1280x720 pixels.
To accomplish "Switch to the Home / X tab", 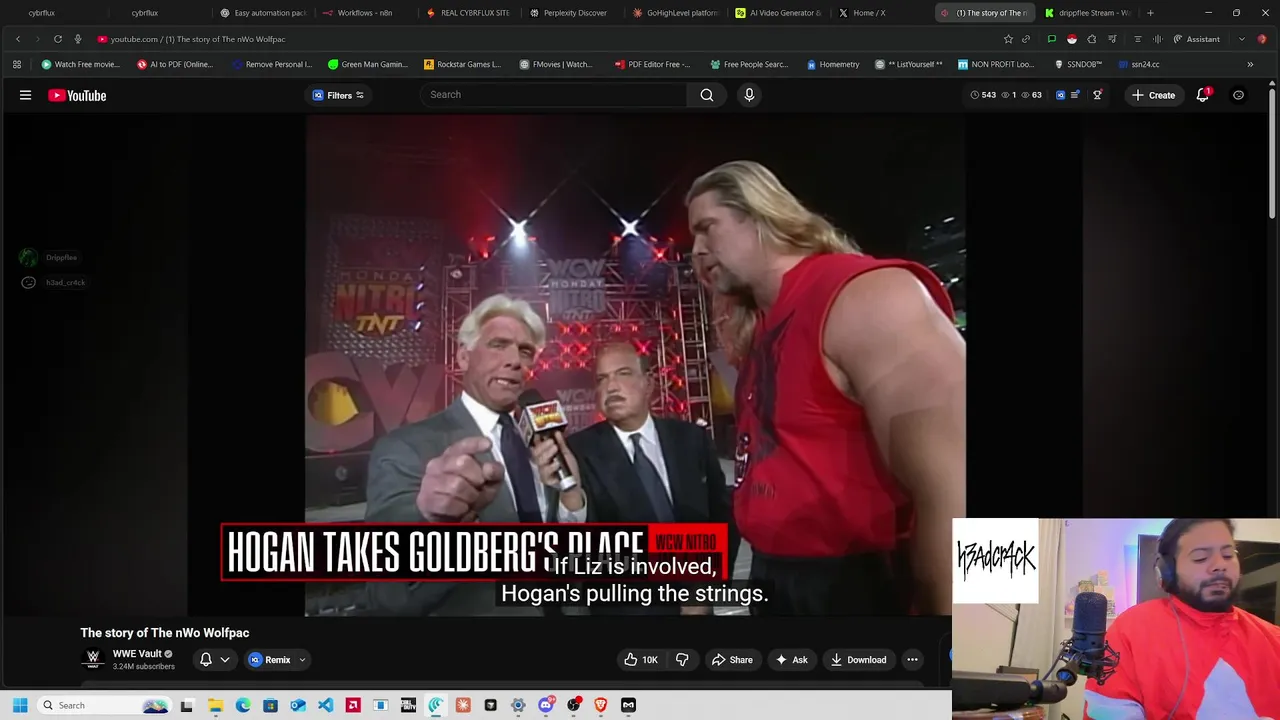I will point(879,13).
